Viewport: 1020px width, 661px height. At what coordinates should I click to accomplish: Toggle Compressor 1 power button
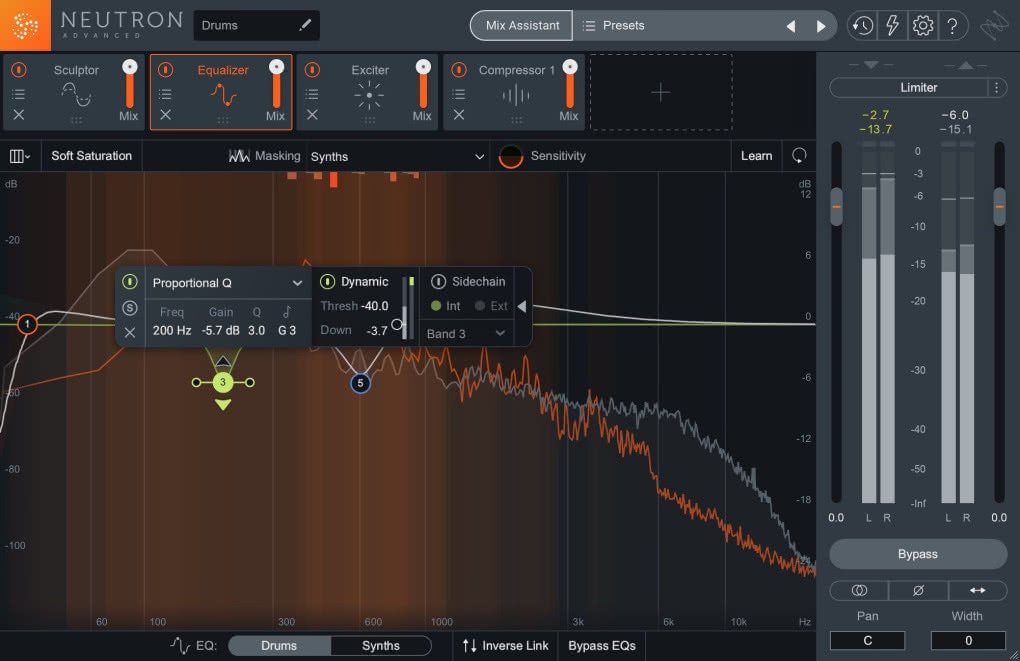[459, 70]
